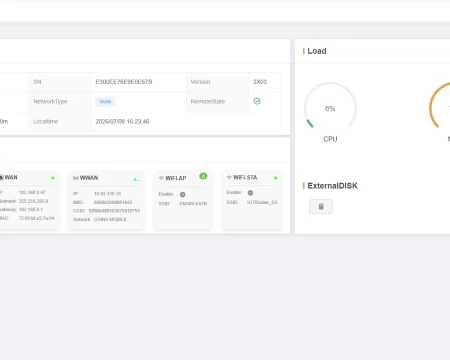Viewport: 450px width, 360px height.
Task: Click the WIFI-STA wifi icon
Action: point(229,177)
